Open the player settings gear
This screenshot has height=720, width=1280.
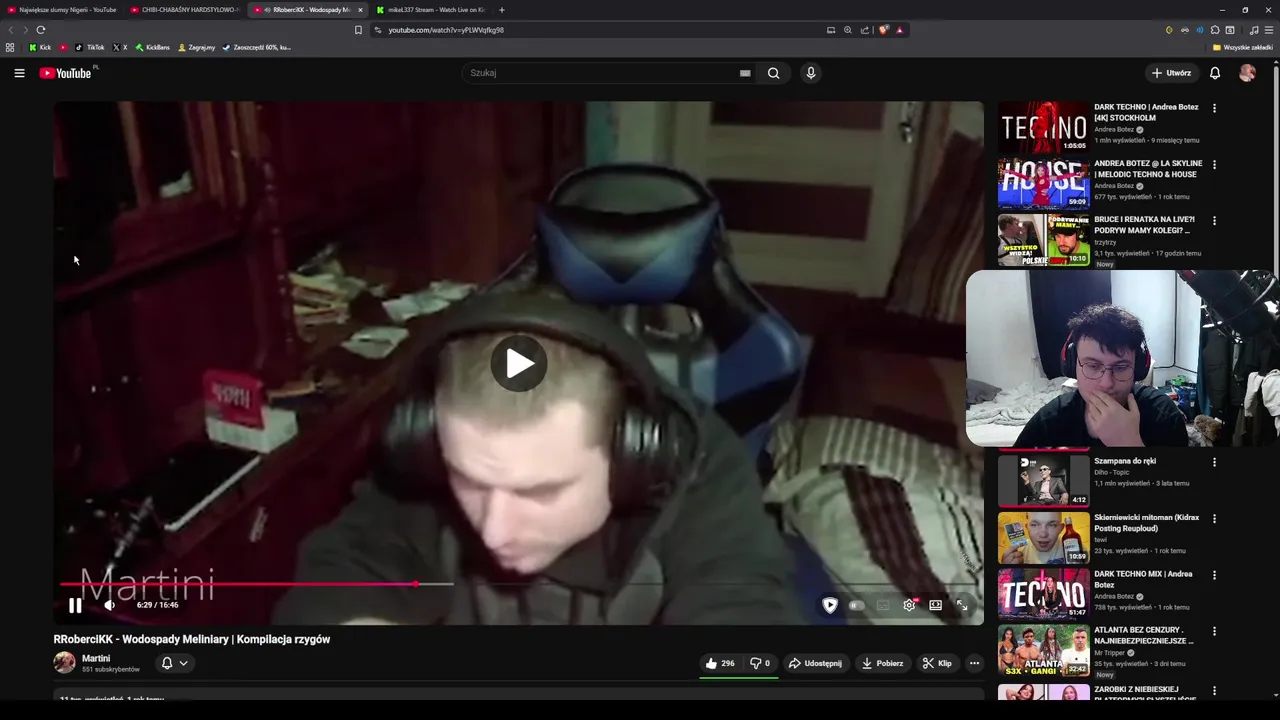[x=909, y=605]
